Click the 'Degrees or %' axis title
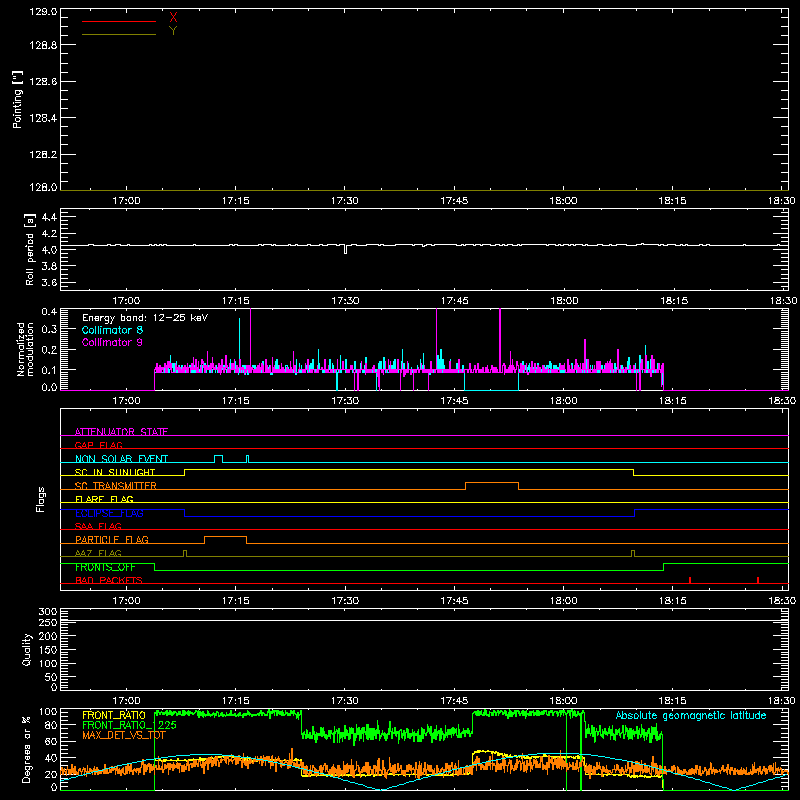This screenshot has height=800, width=800. (26, 749)
